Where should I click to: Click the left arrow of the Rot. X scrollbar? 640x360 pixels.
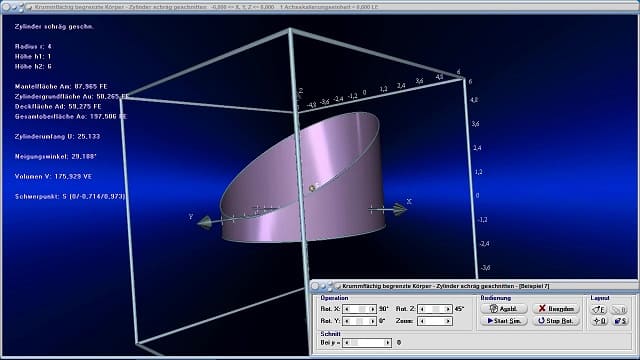347,309
